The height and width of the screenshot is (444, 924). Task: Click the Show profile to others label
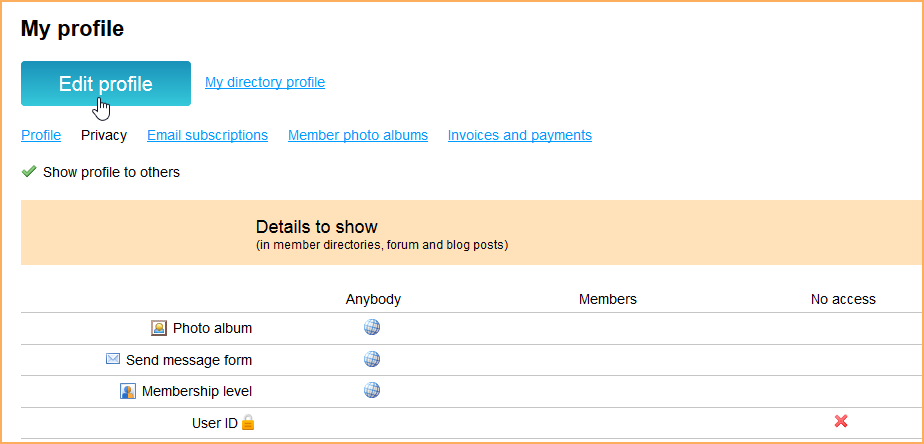click(111, 173)
